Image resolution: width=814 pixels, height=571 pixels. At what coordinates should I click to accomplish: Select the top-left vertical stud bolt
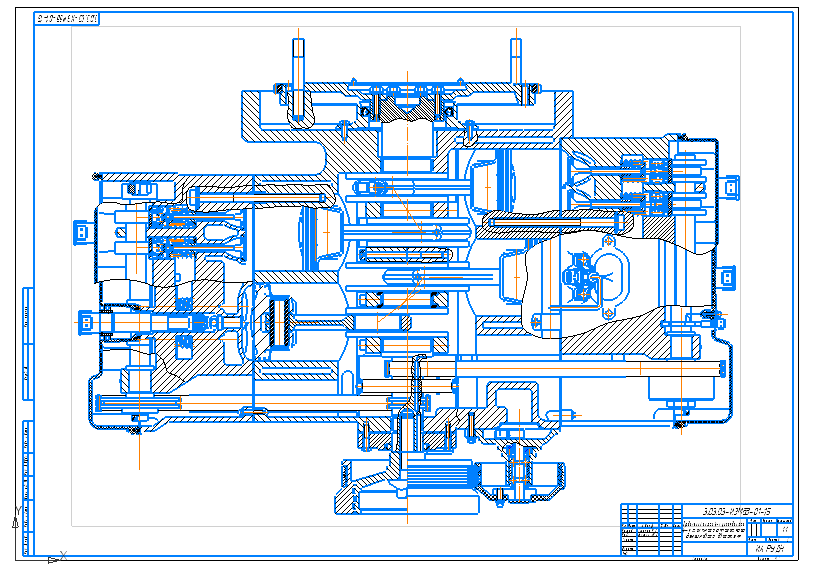[x=298, y=75]
